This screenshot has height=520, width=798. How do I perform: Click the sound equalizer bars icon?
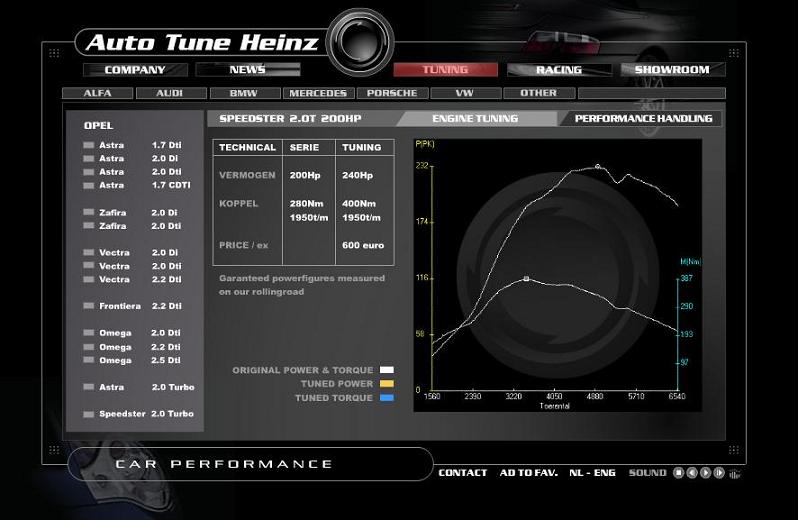[x=734, y=474]
